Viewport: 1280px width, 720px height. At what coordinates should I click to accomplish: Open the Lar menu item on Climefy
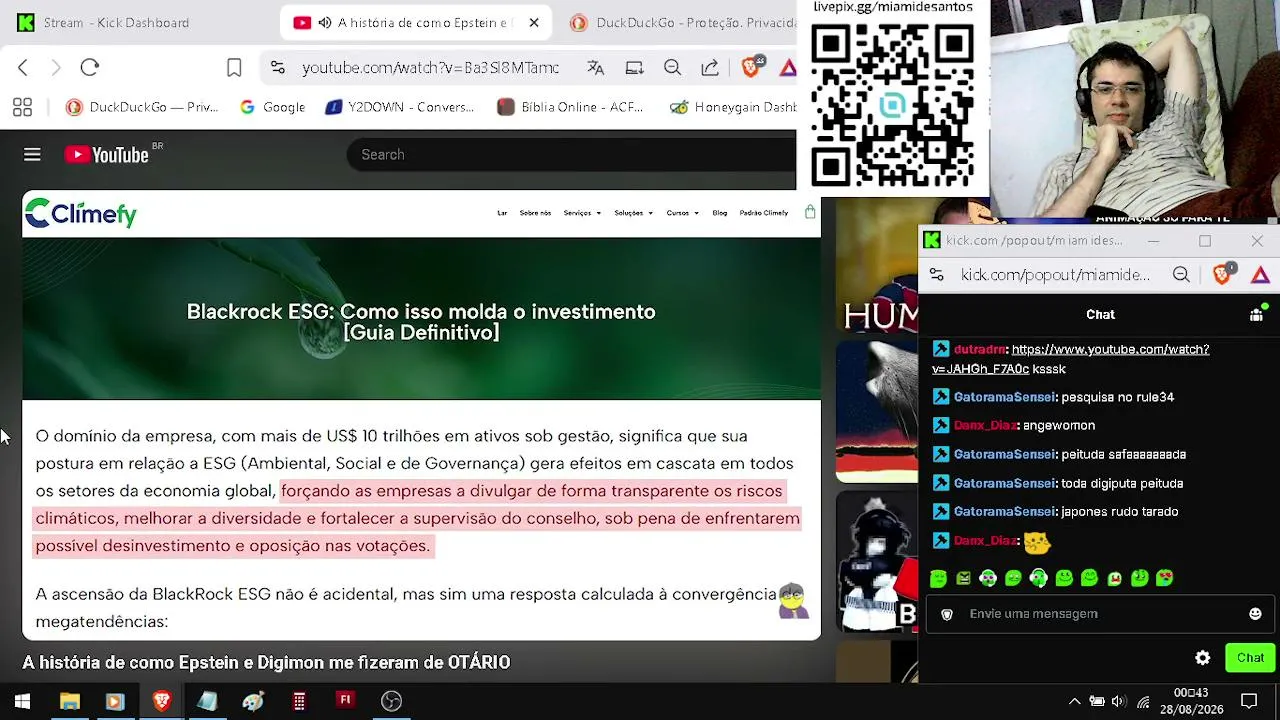tap(502, 213)
